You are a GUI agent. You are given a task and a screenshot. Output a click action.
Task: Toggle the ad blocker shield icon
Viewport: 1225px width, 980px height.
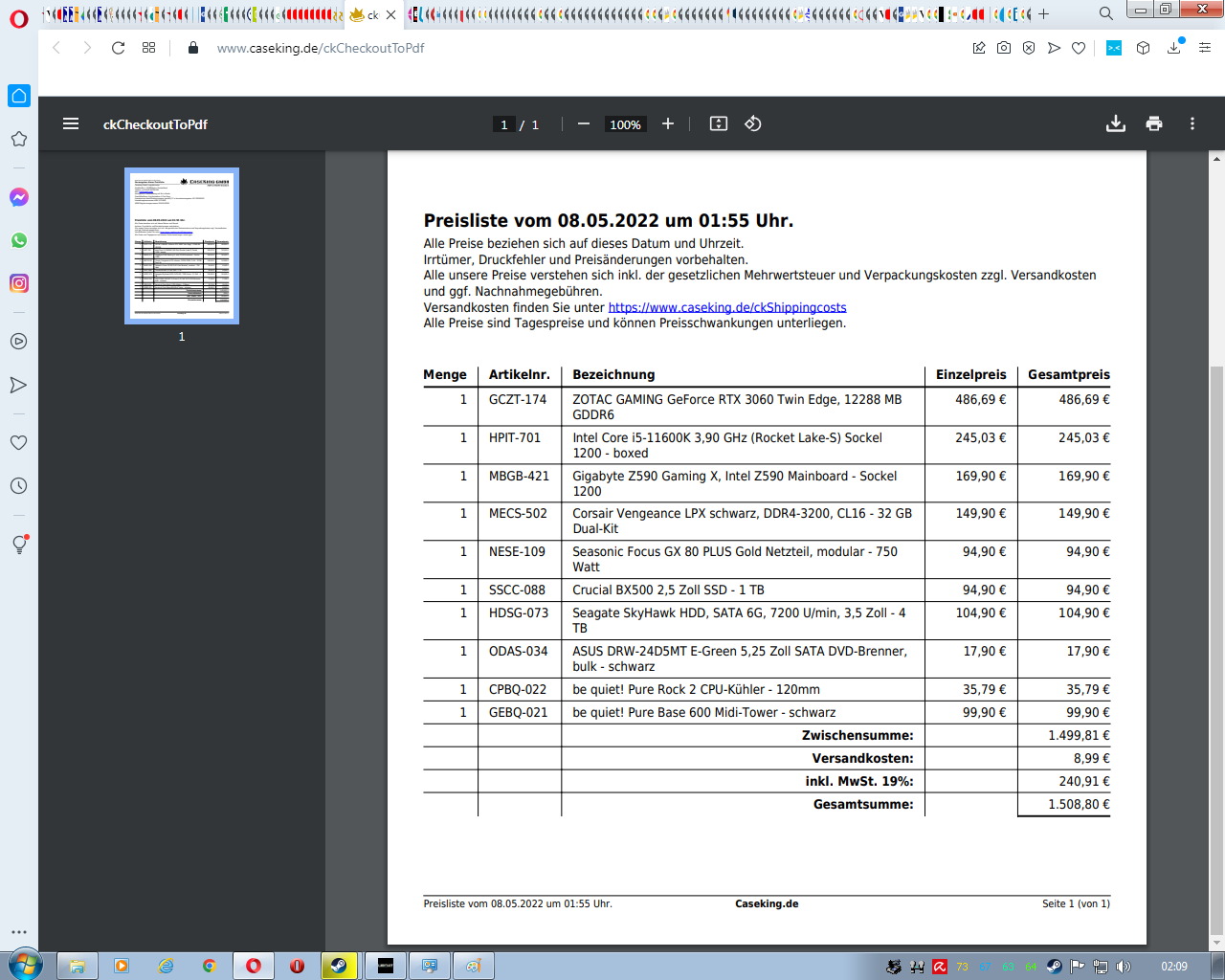click(x=1029, y=48)
